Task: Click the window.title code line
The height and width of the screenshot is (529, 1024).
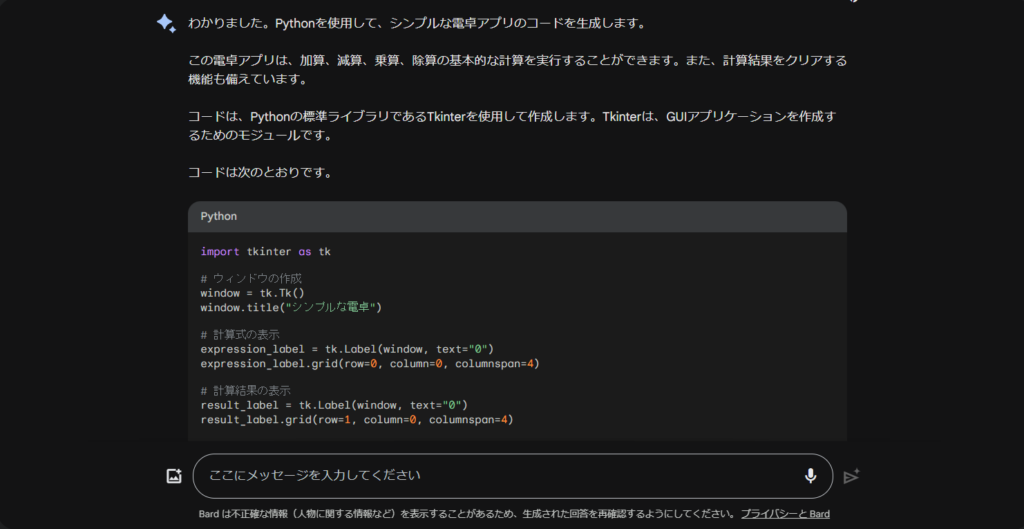Action: (291, 307)
